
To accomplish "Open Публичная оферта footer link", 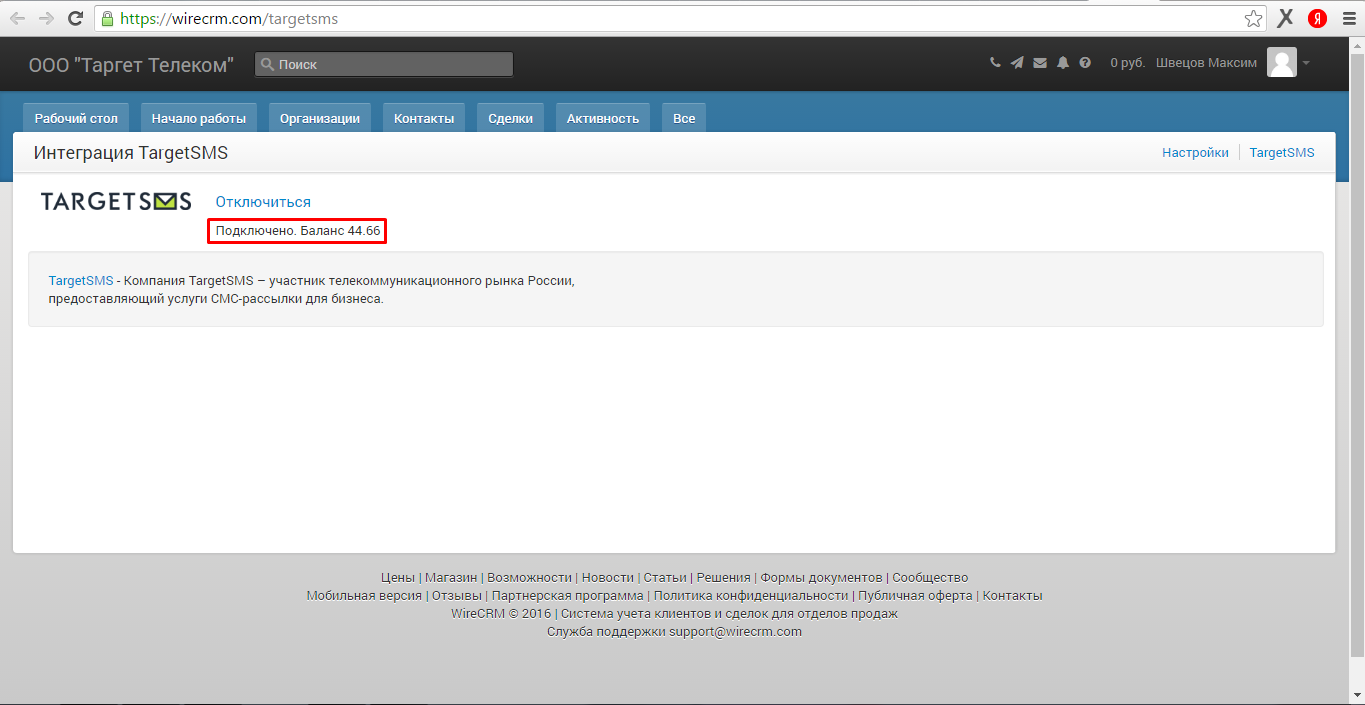I will (x=915, y=596).
